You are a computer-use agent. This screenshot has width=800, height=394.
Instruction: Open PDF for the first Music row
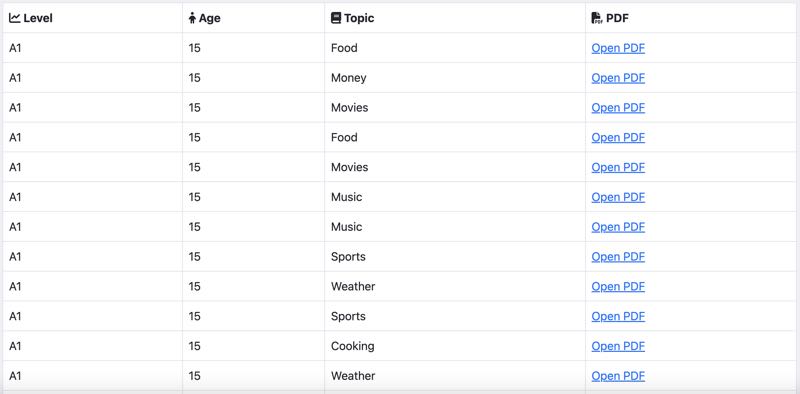click(618, 197)
